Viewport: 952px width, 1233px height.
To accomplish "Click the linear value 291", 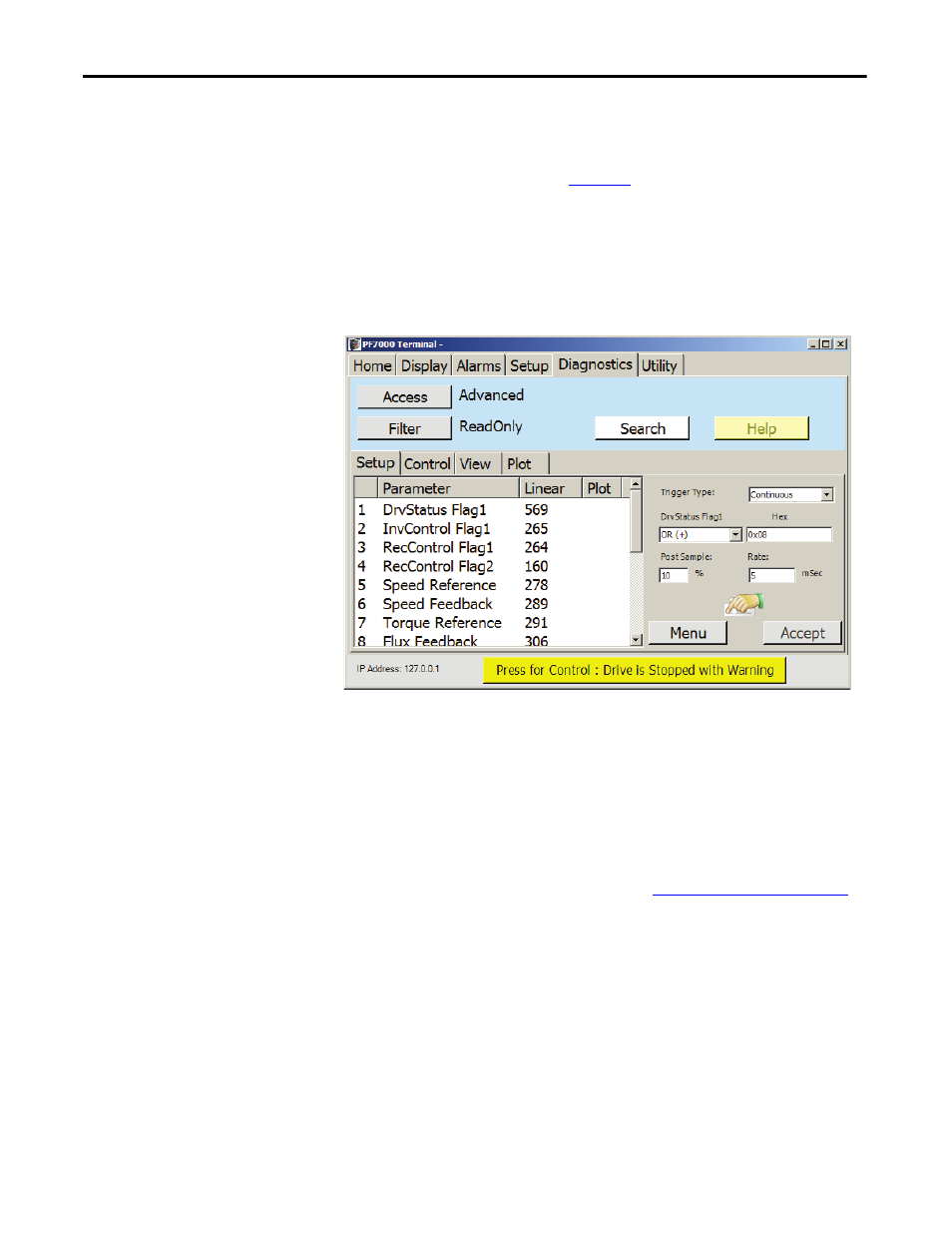I will point(536,623).
